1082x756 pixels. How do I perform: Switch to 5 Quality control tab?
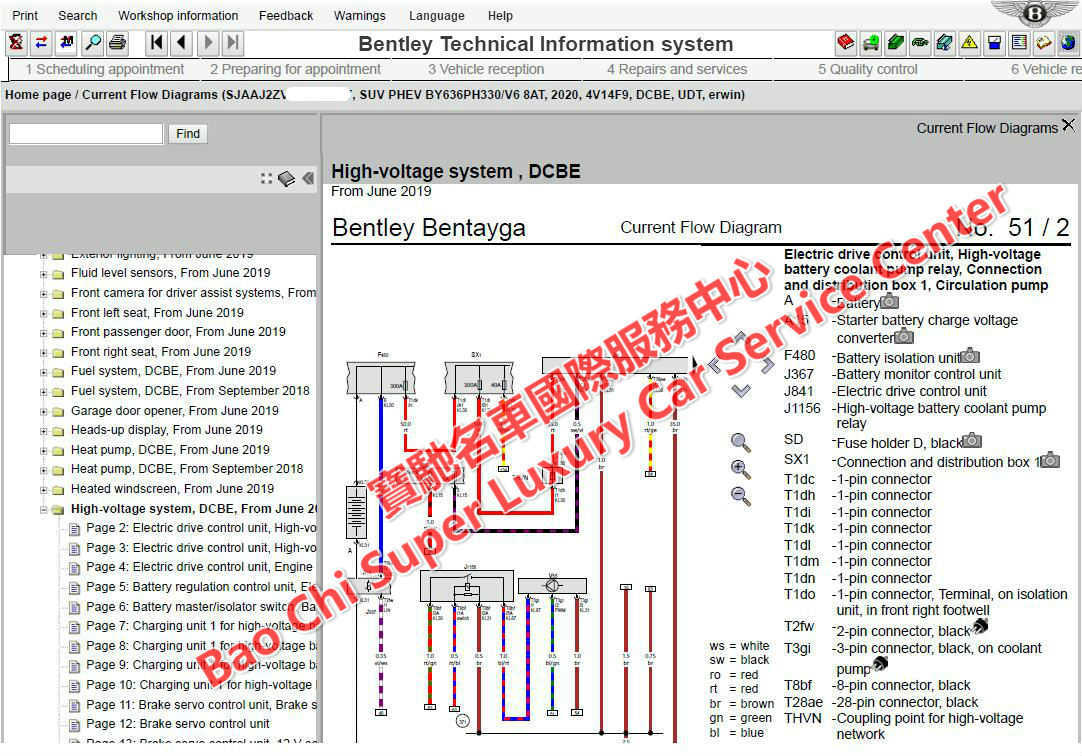(x=867, y=69)
